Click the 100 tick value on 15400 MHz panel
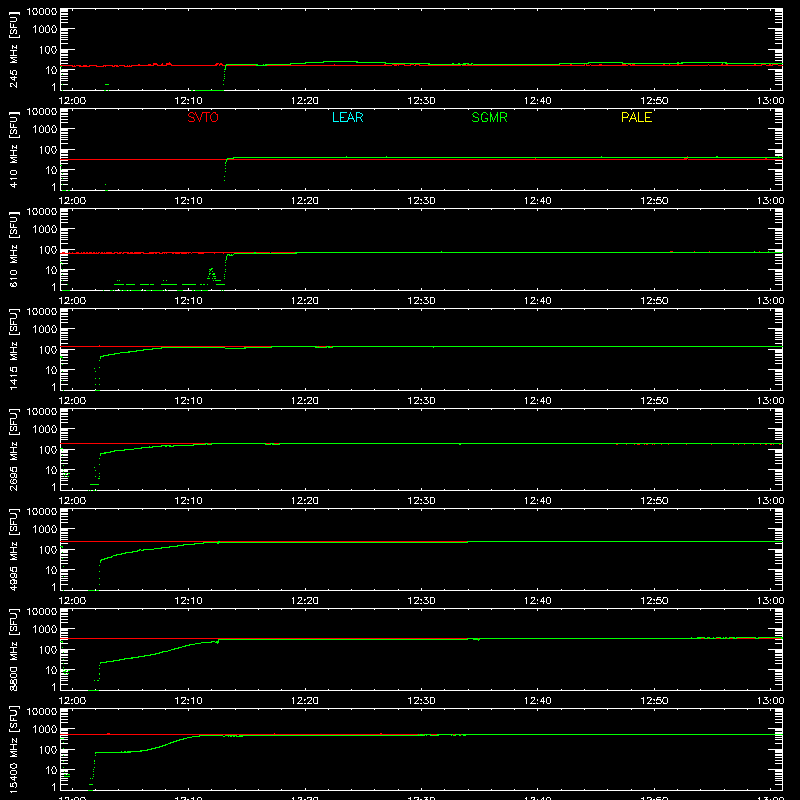This screenshot has height=800, width=800. pos(48,750)
